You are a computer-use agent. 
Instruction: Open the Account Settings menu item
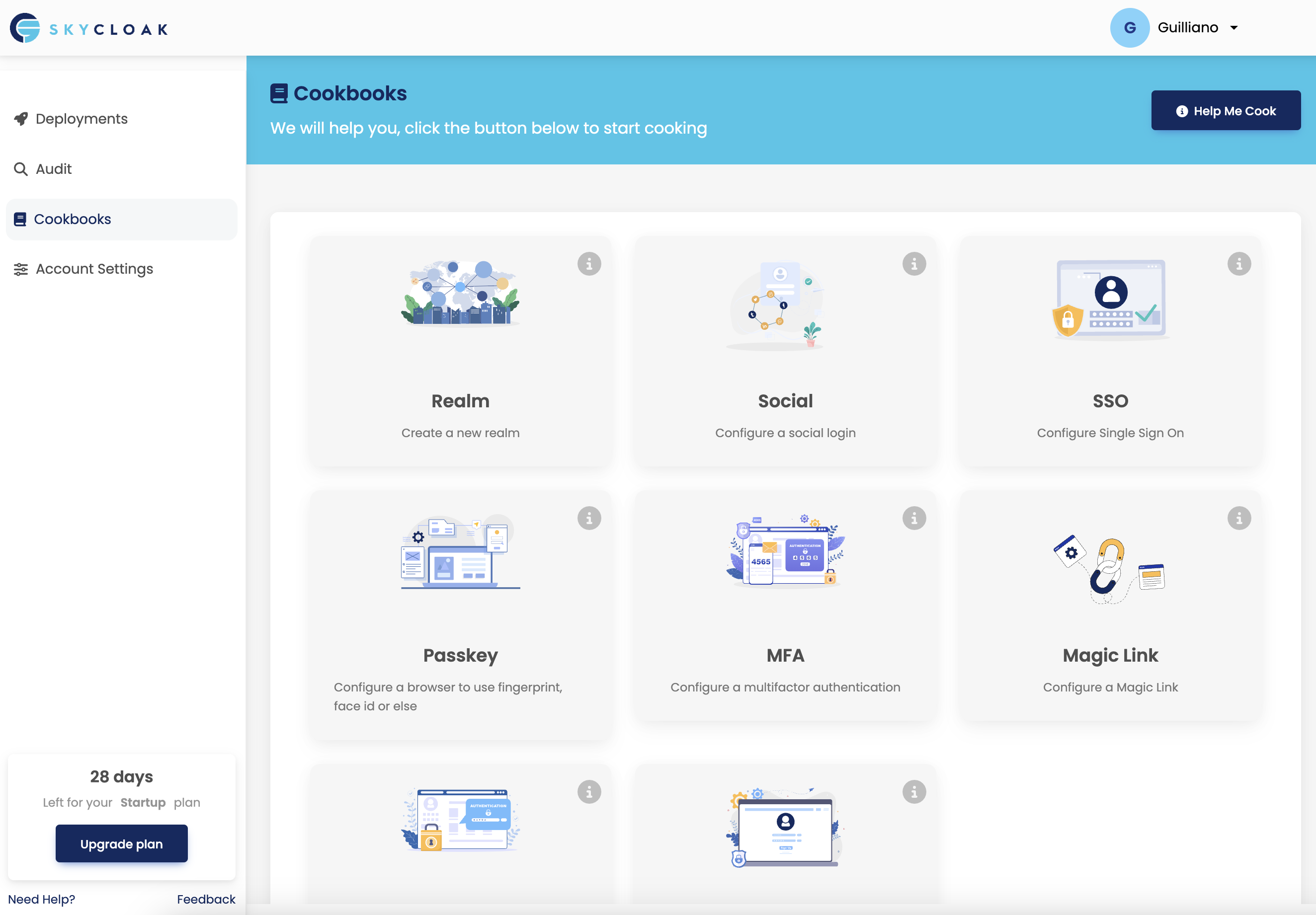click(94, 269)
